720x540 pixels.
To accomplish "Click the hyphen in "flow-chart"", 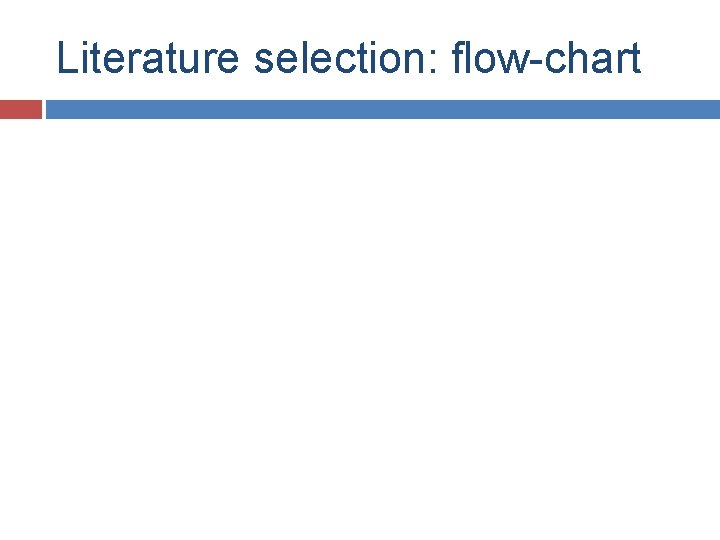I will [x=535, y=62].
